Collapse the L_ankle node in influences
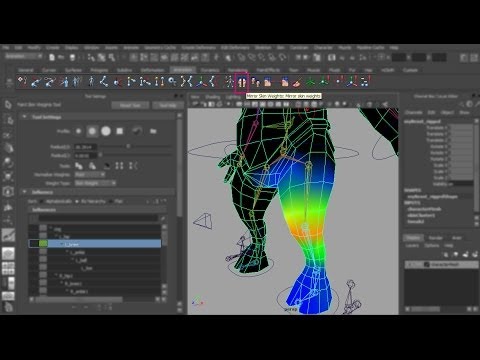Viewport: 480px width, 360px height. point(67,252)
